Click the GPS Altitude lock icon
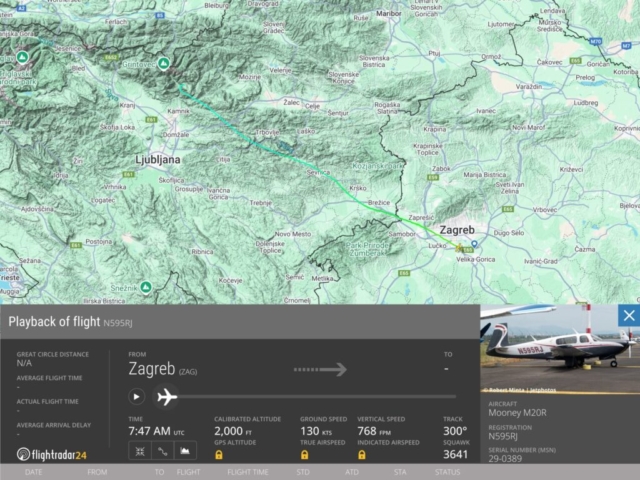 219,454
